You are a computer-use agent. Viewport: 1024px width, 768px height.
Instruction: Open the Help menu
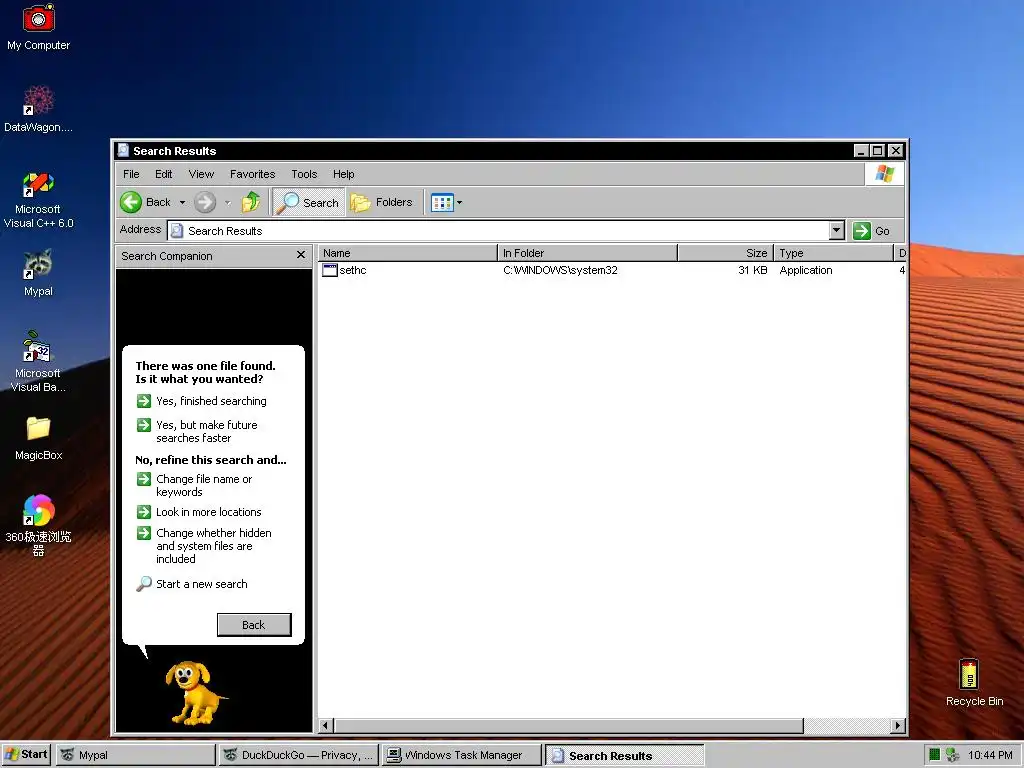point(344,174)
